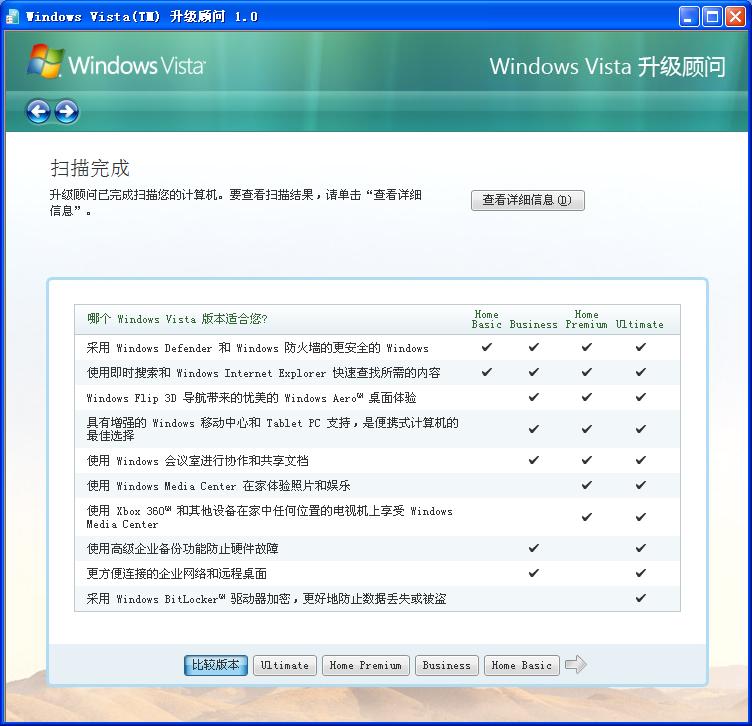Viewport: 752px width, 726px height.
Task: Click the Windows Vista 升级顾问 banner title
Action: 607,66
